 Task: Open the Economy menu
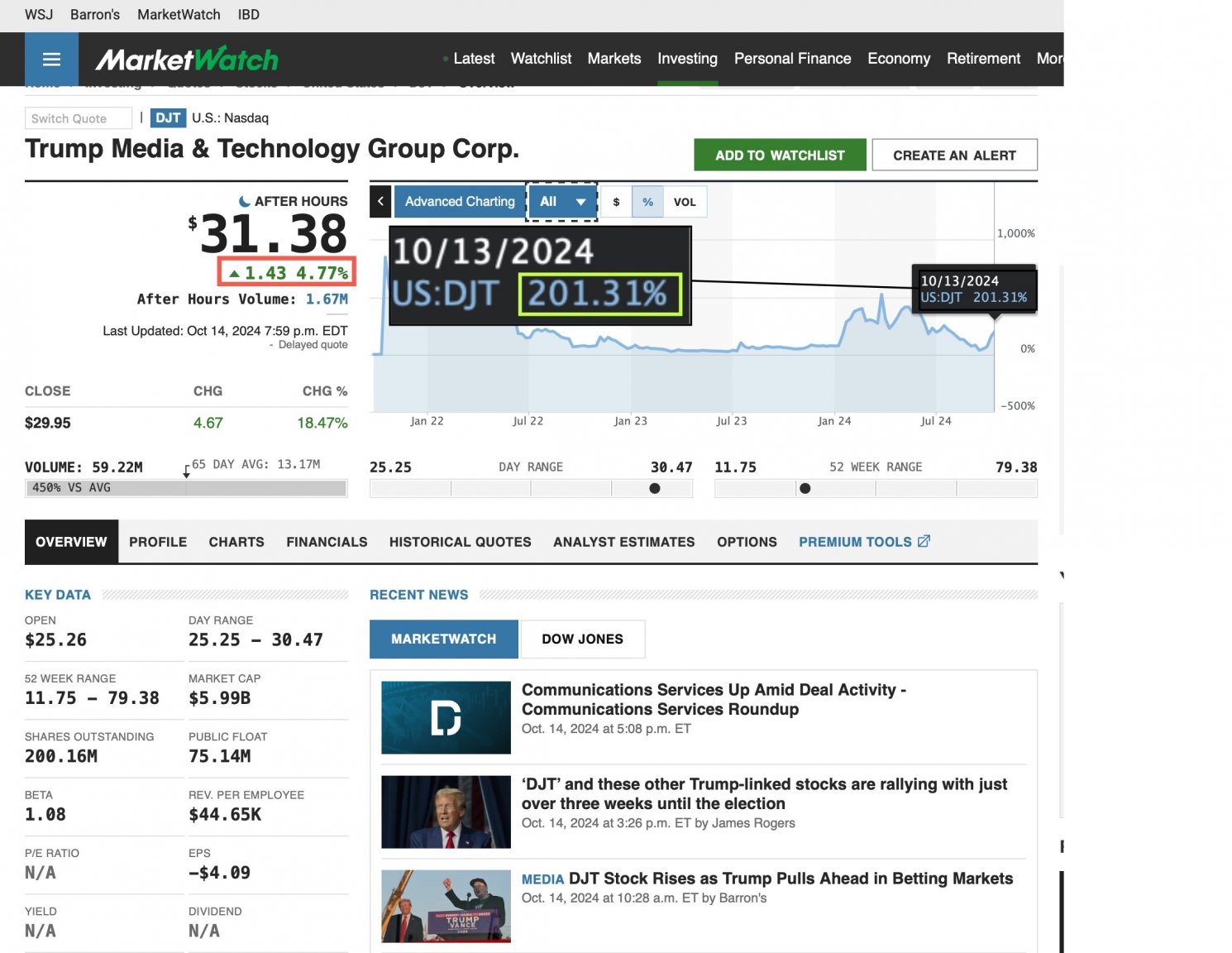899,59
